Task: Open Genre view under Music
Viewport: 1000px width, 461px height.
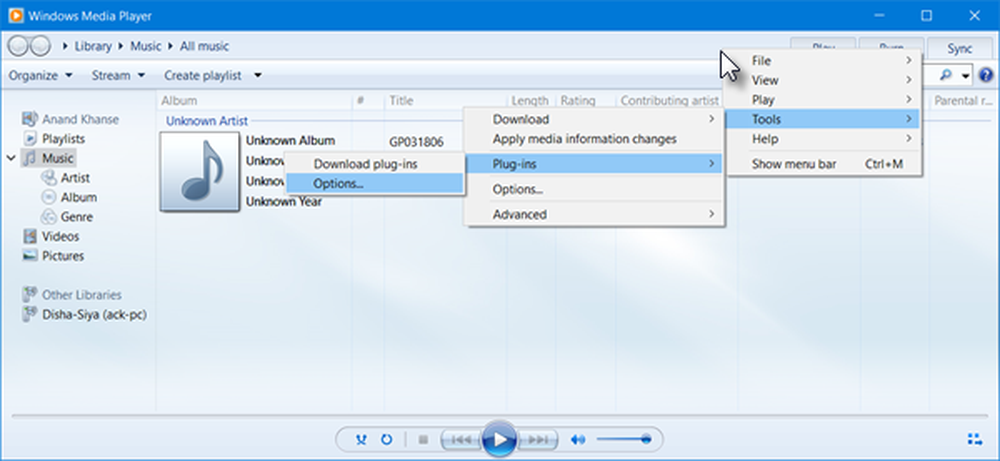Action: (77, 217)
